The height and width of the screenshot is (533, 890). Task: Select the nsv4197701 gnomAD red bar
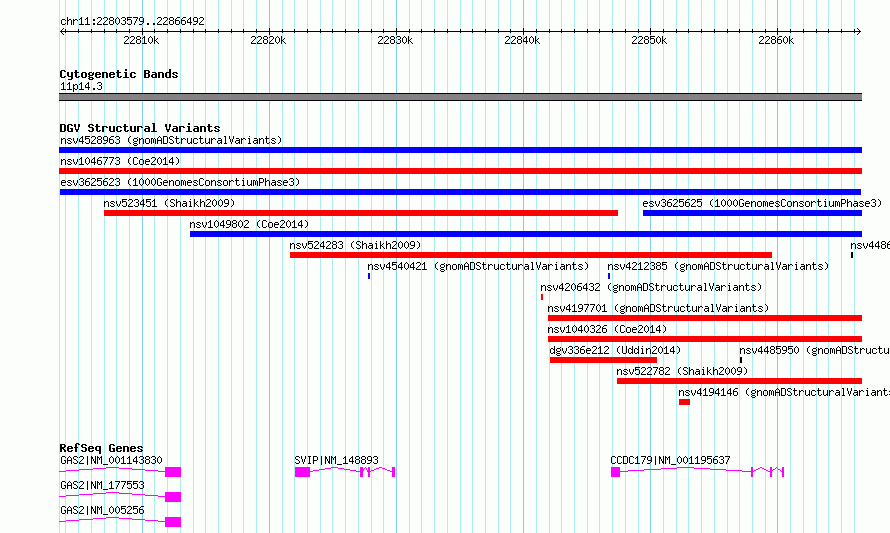click(705, 318)
